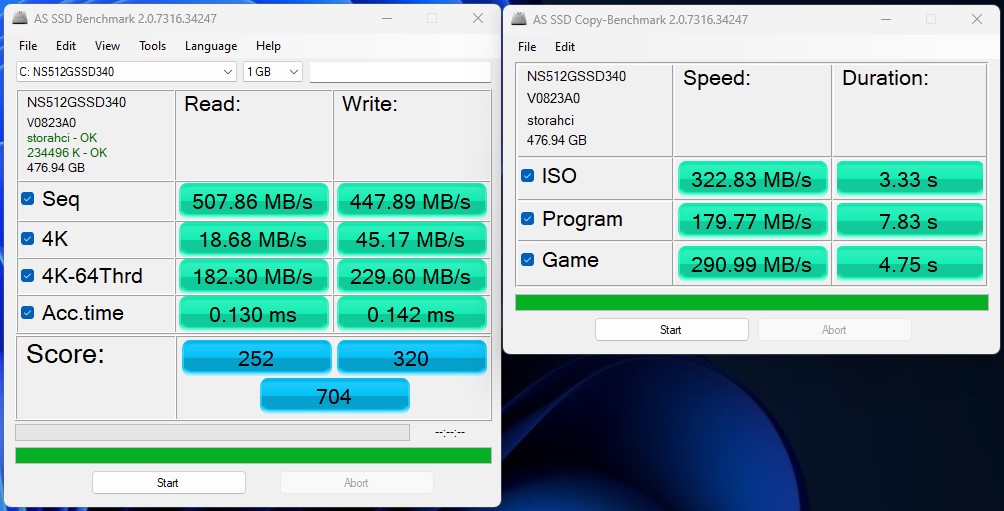This screenshot has height=511, width=1004.
Task: Uncheck the ISO copy test checkbox
Action: click(528, 175)
